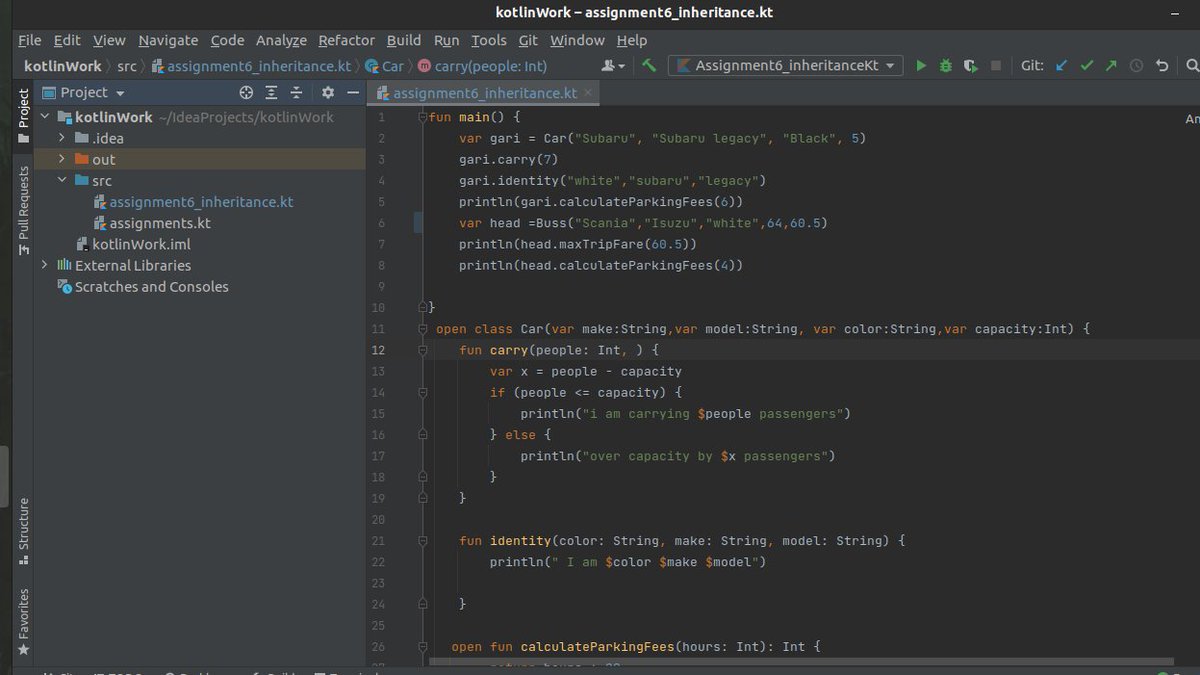Collapse the carry function on line 12
This screenshot has width=1200, height=675.
pos(422,350)
